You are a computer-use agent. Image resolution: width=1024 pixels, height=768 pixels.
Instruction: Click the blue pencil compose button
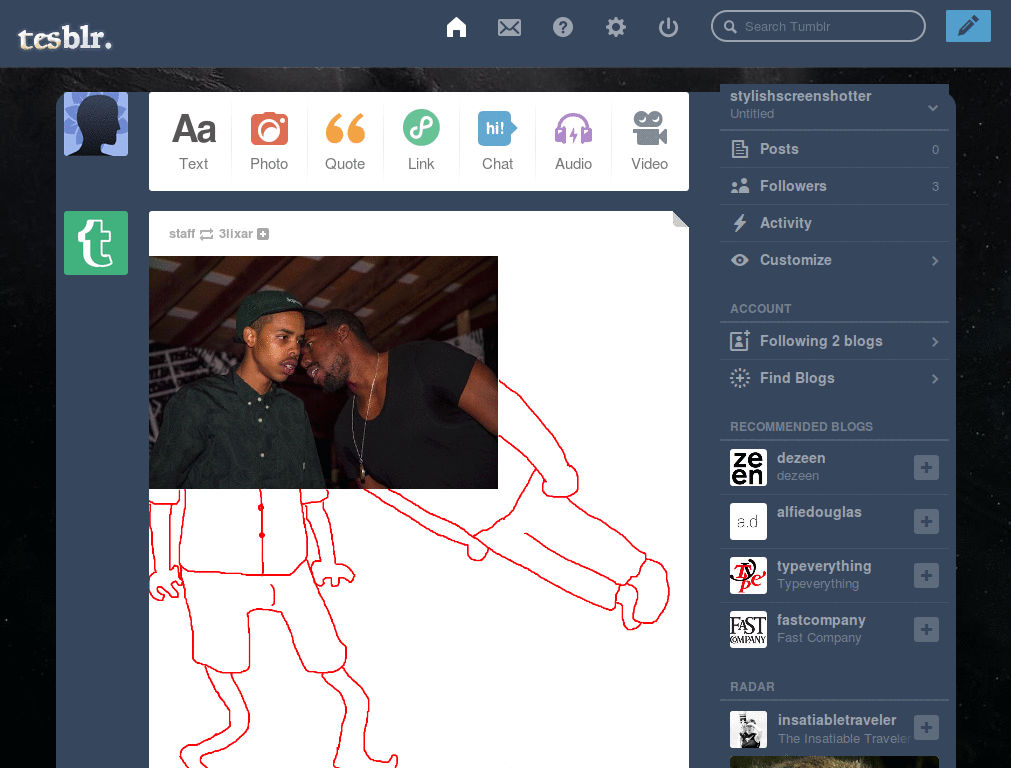pos(968,26)
